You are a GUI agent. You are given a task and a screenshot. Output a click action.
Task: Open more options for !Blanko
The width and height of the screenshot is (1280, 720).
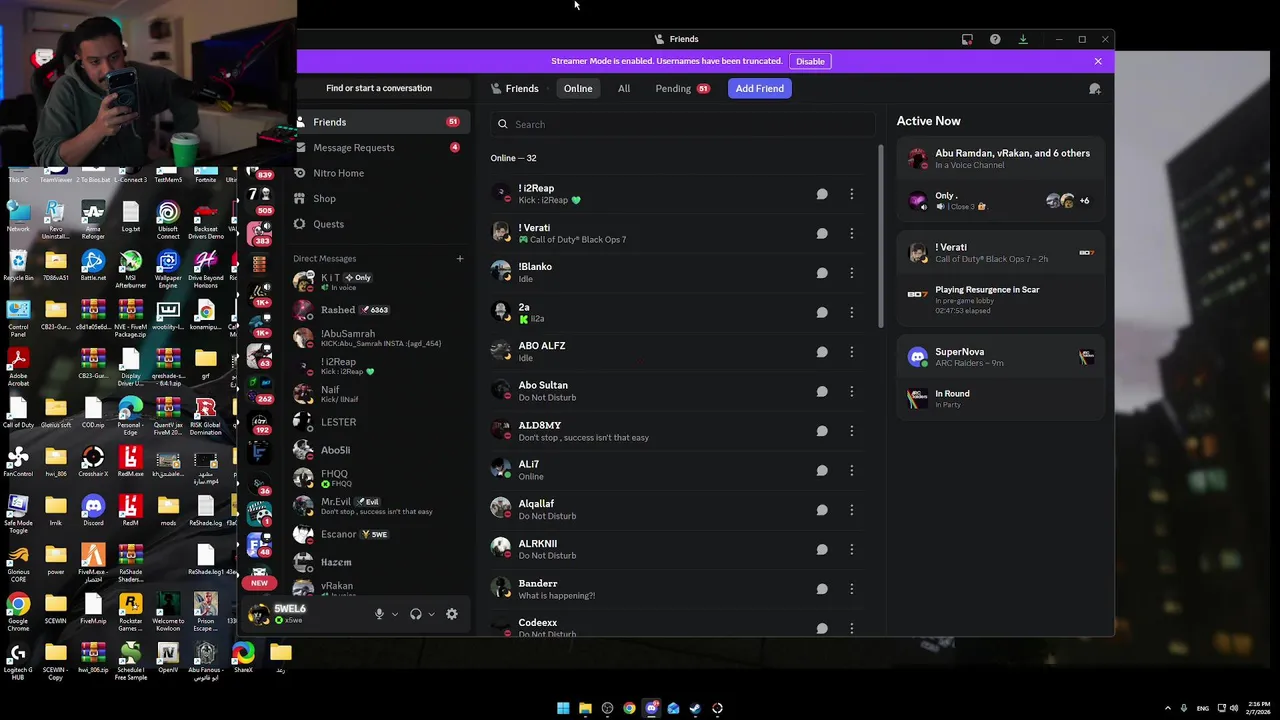point(852,273)
